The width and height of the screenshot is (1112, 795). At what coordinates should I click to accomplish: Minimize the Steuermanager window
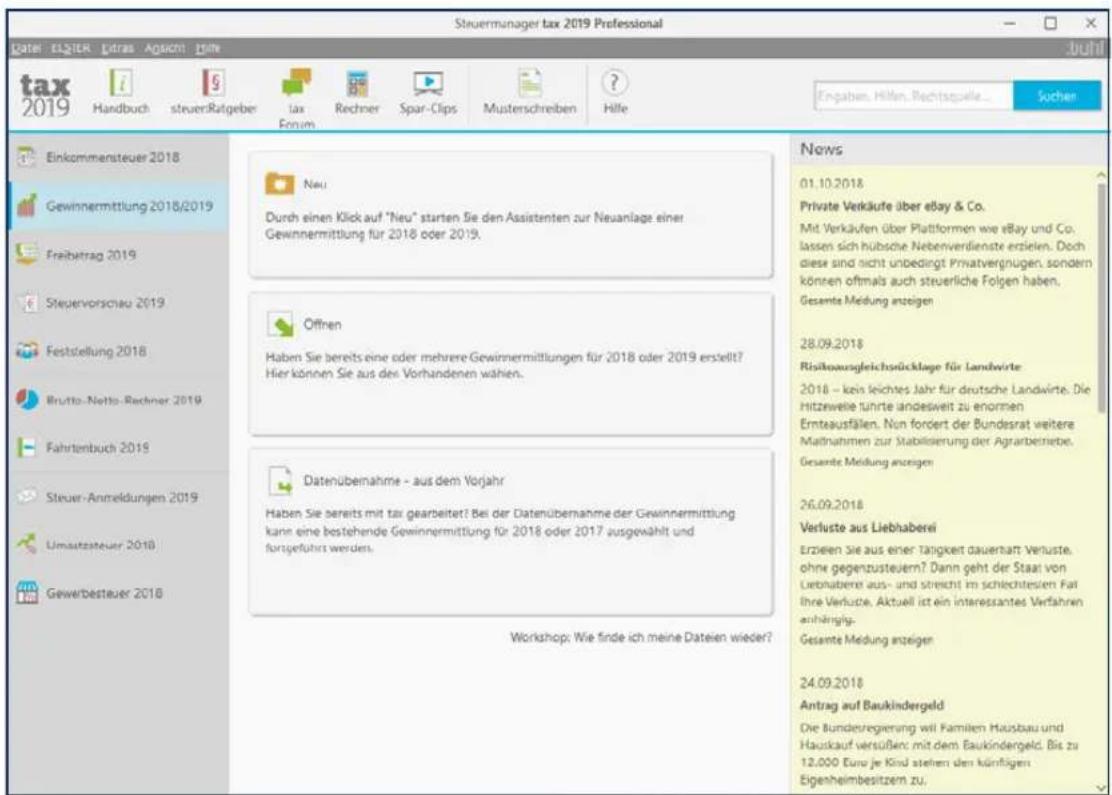[x=1010, y=23]
